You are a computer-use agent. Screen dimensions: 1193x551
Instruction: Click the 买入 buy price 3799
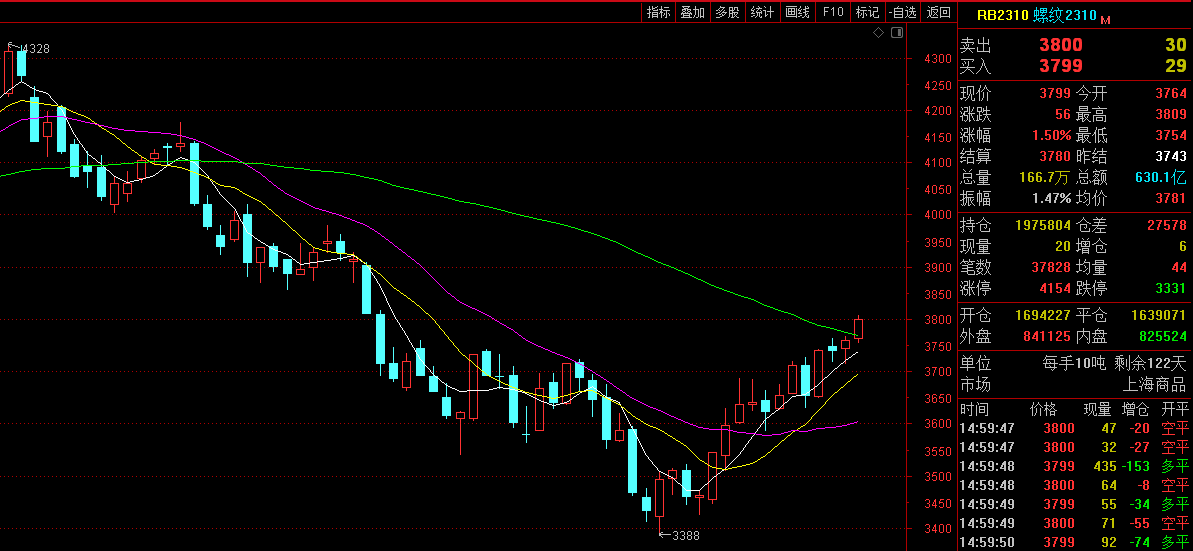pos(1060,66)
